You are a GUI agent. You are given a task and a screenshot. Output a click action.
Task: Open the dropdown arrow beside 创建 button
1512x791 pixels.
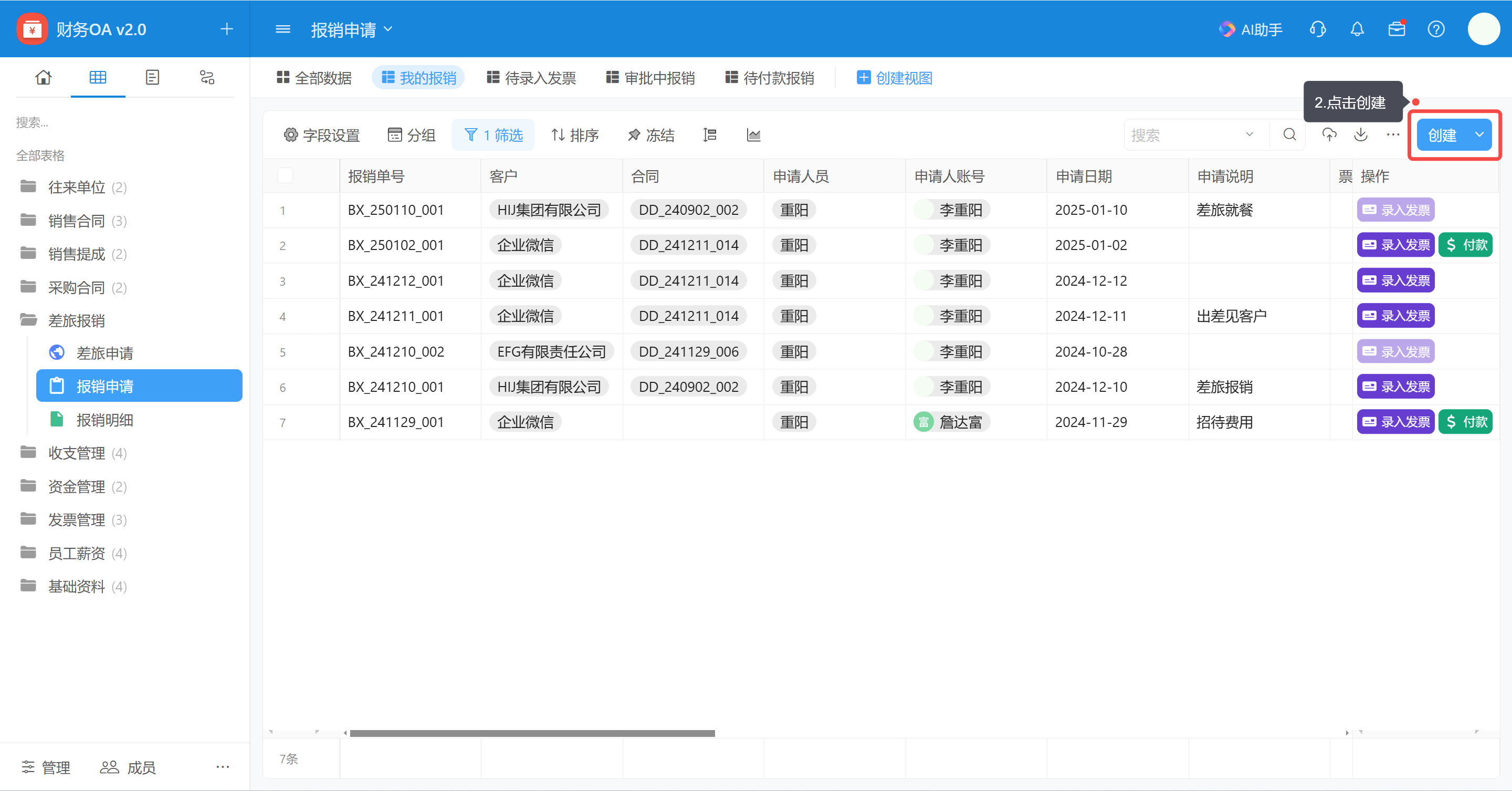click(1480, 135)
